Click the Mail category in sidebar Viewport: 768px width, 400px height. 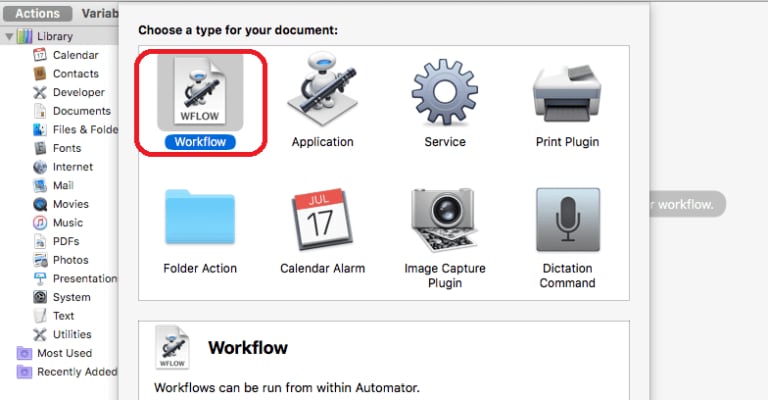(63, 185)
